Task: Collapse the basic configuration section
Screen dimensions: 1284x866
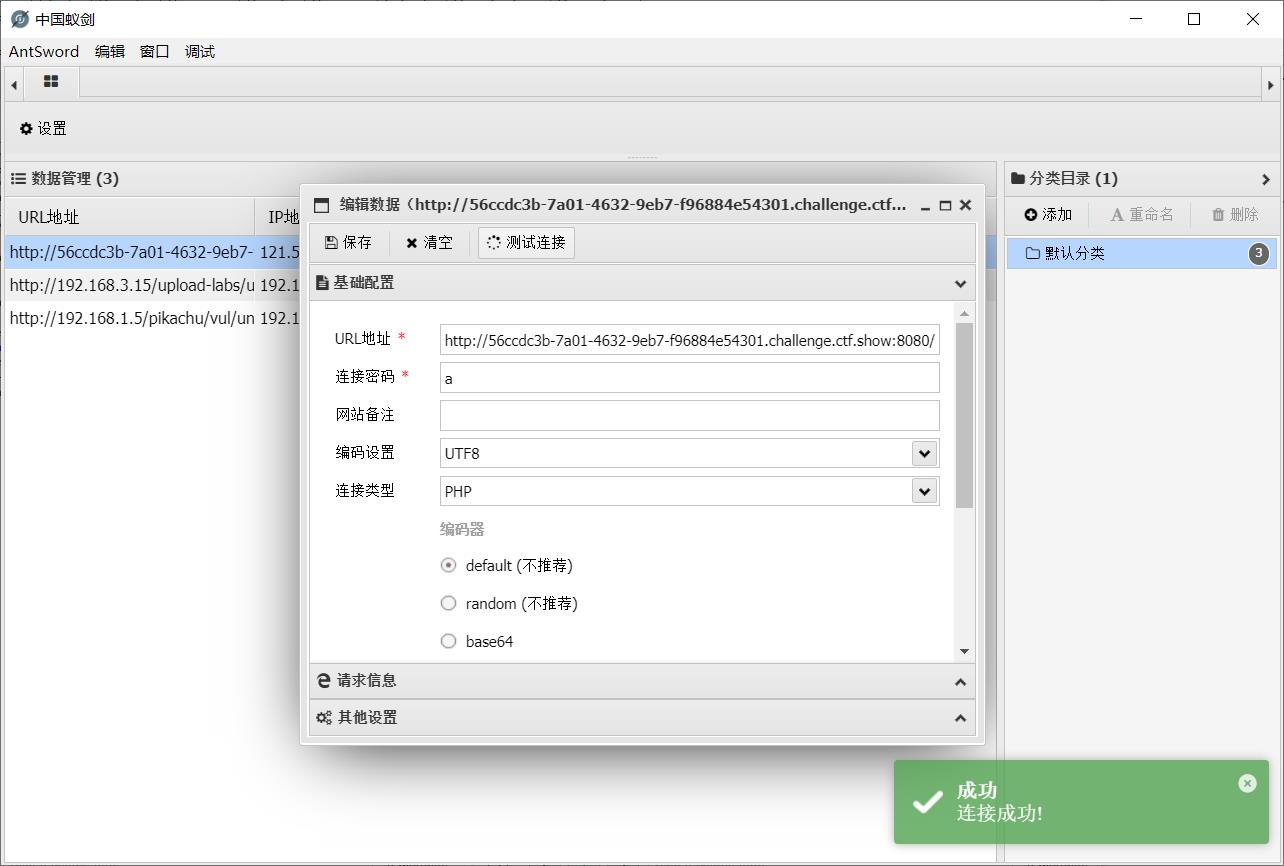Action: pyautogui.click(x=960, y=284)
